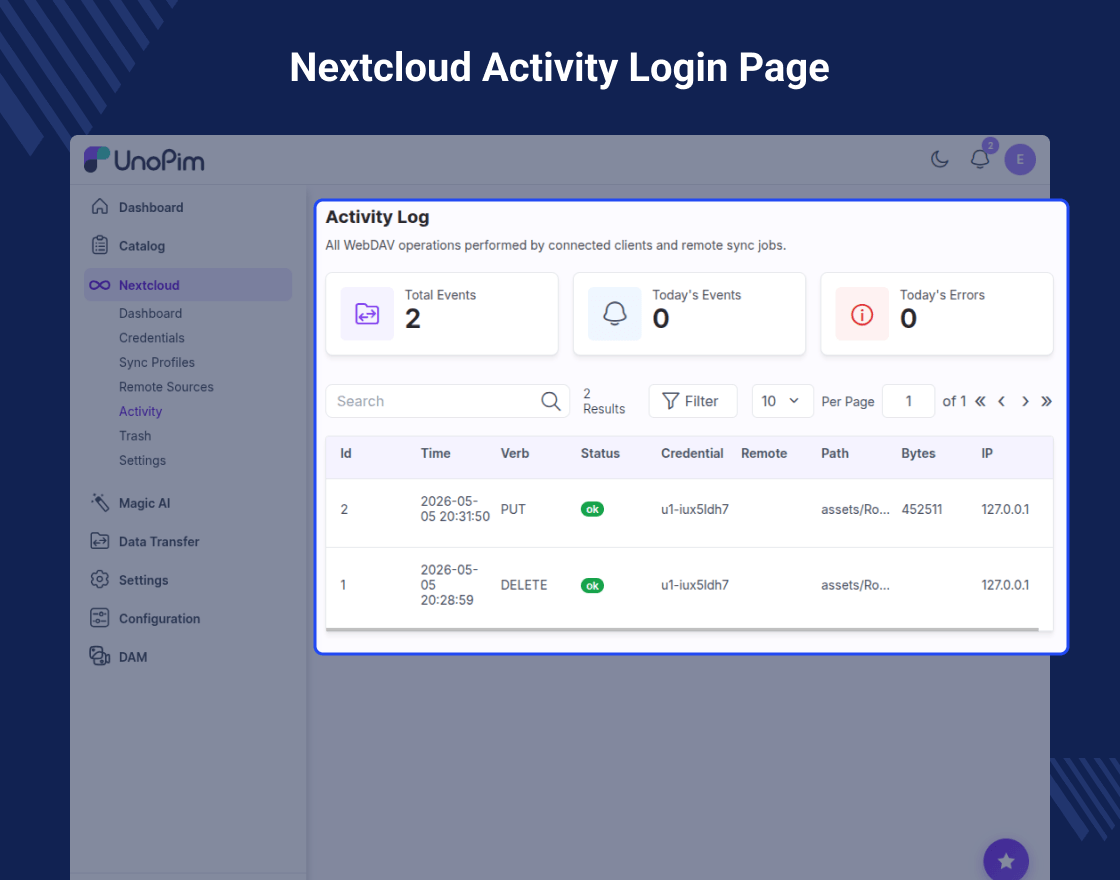The height and width of the screenshot is (880, 1120).
Task: Click the 452511 bytes value
Action: [x=921, y=509]
